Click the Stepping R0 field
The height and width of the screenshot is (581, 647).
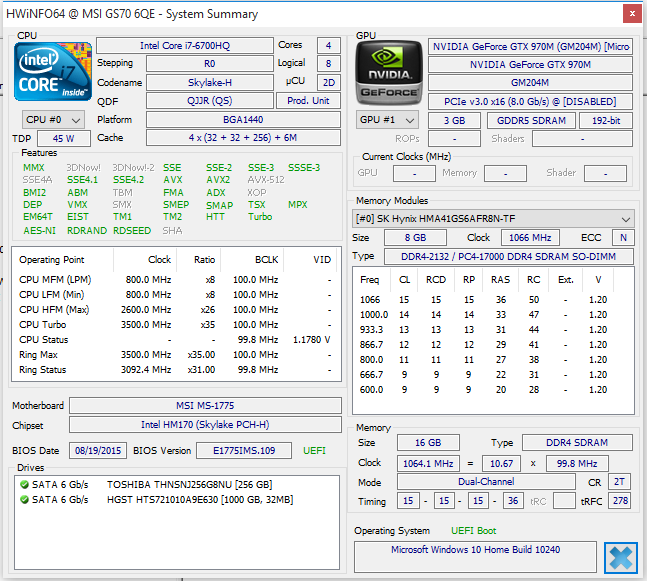[210, 64]
